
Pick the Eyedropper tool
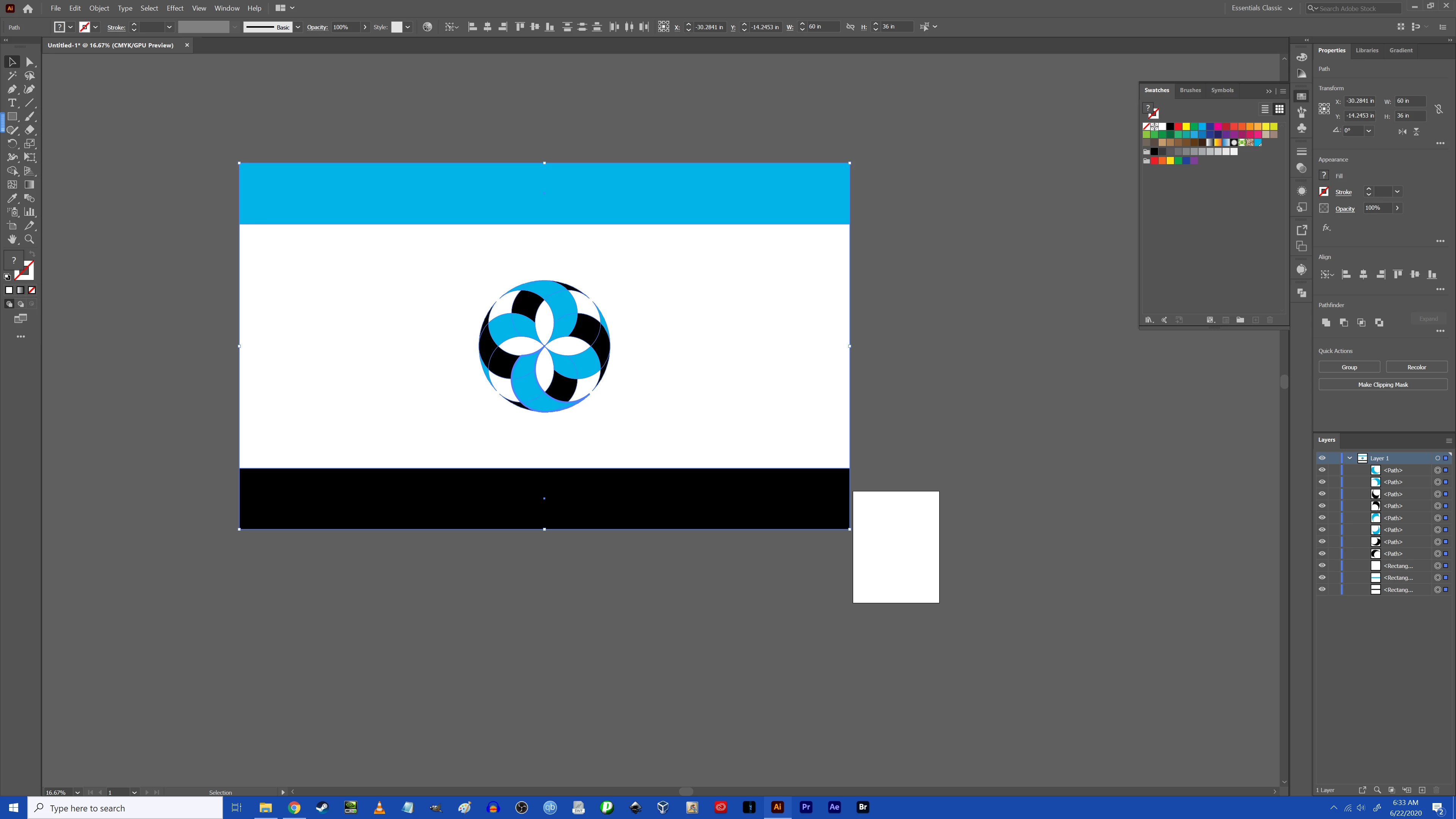[12, 198]
